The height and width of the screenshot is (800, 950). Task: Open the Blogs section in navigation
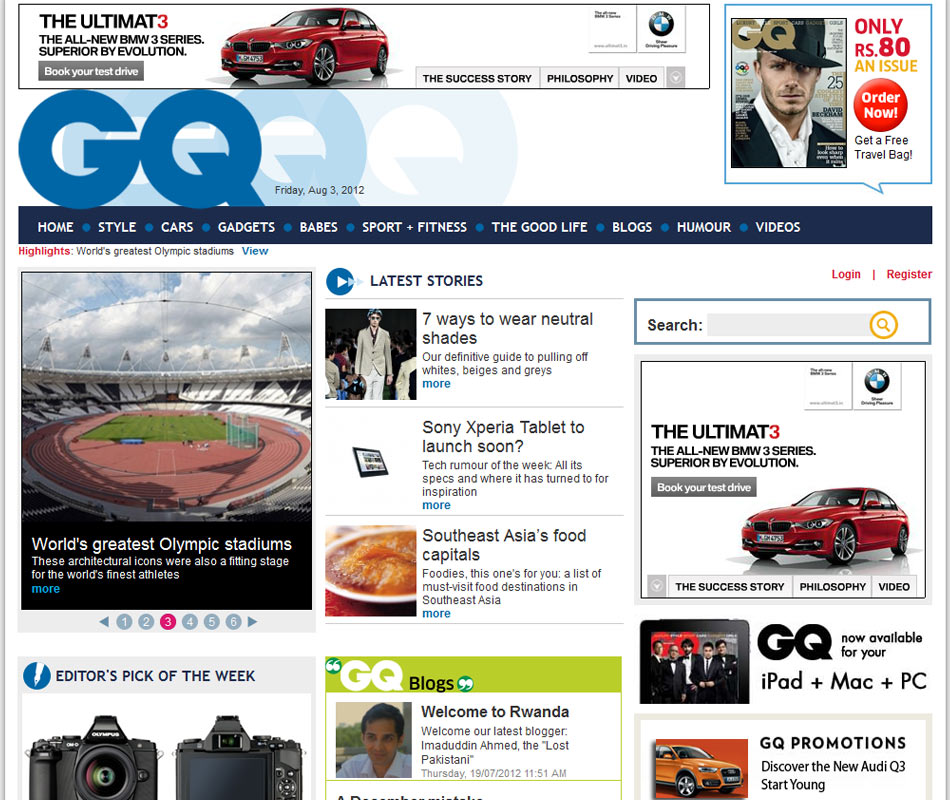(x=632, y=227)
